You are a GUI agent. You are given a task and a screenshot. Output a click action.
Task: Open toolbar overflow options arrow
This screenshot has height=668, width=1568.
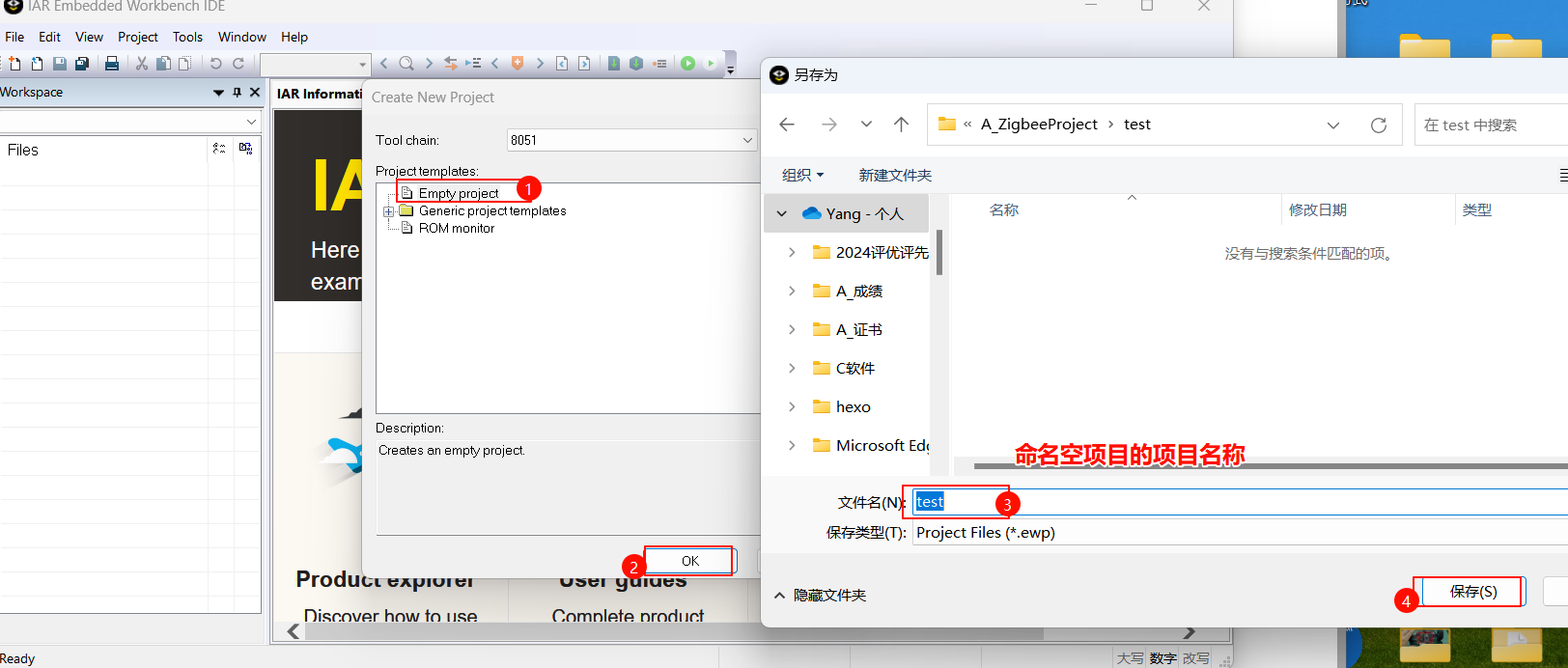[x=731, y=70]
